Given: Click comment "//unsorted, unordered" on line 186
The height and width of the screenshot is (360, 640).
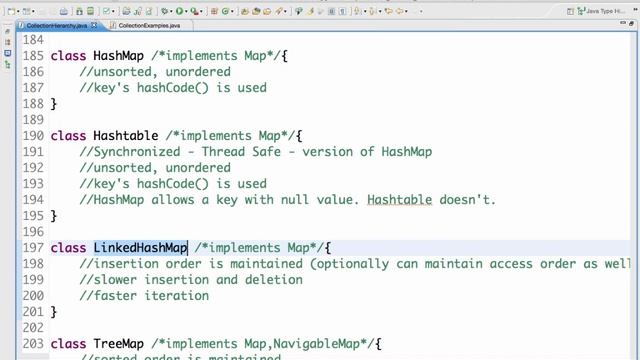Looking at the screenshot, I should [155, 72].
